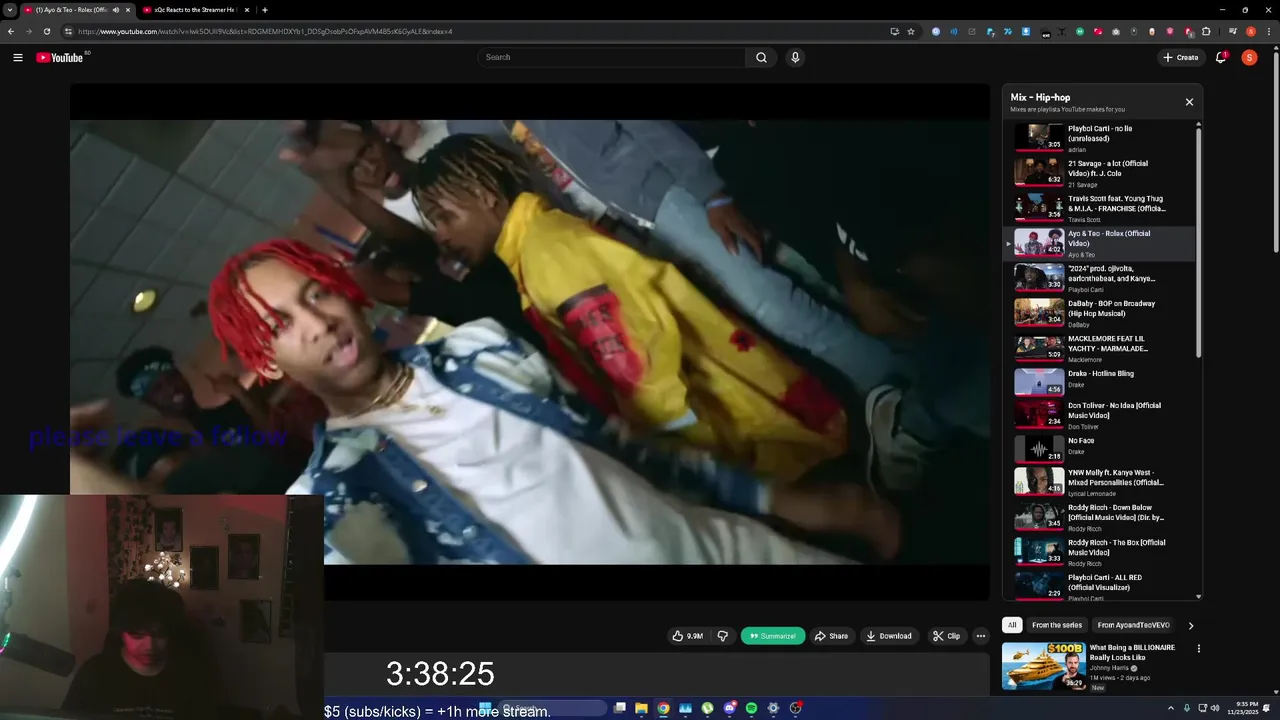The width and height of the screenshot is (1280, 720).
Task: Open Spotify from the taskbar
Action: coord(751,708)
